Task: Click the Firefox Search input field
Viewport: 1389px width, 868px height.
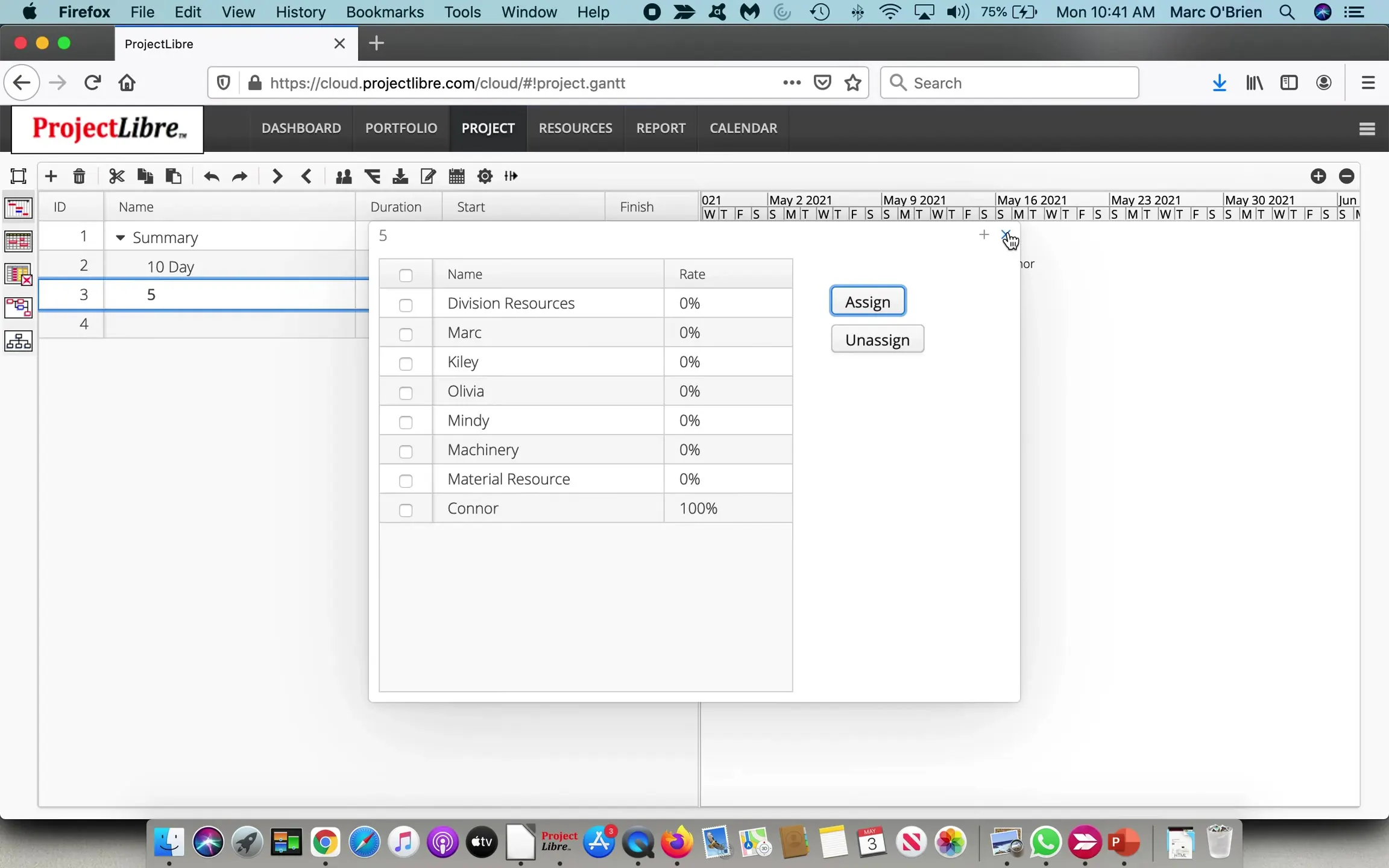Action: [x=1010, y=83]
